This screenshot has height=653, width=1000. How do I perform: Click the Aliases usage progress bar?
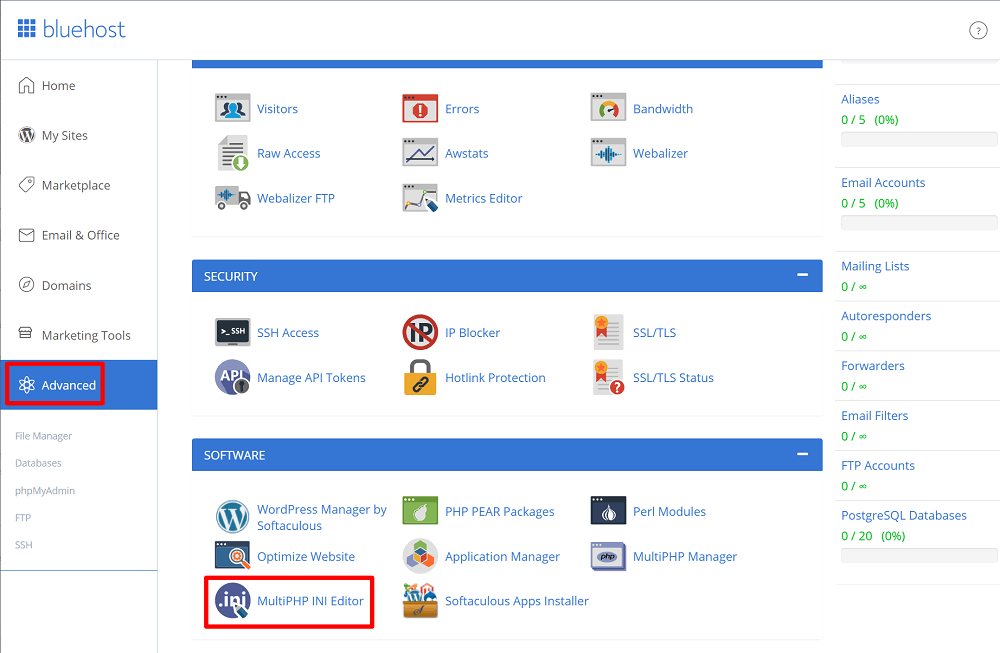tap(919, 139)
